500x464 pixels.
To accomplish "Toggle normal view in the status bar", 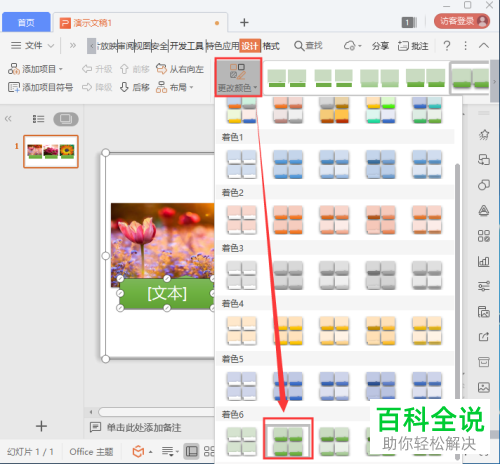I will pyautogui.click(x=192, y=452).
